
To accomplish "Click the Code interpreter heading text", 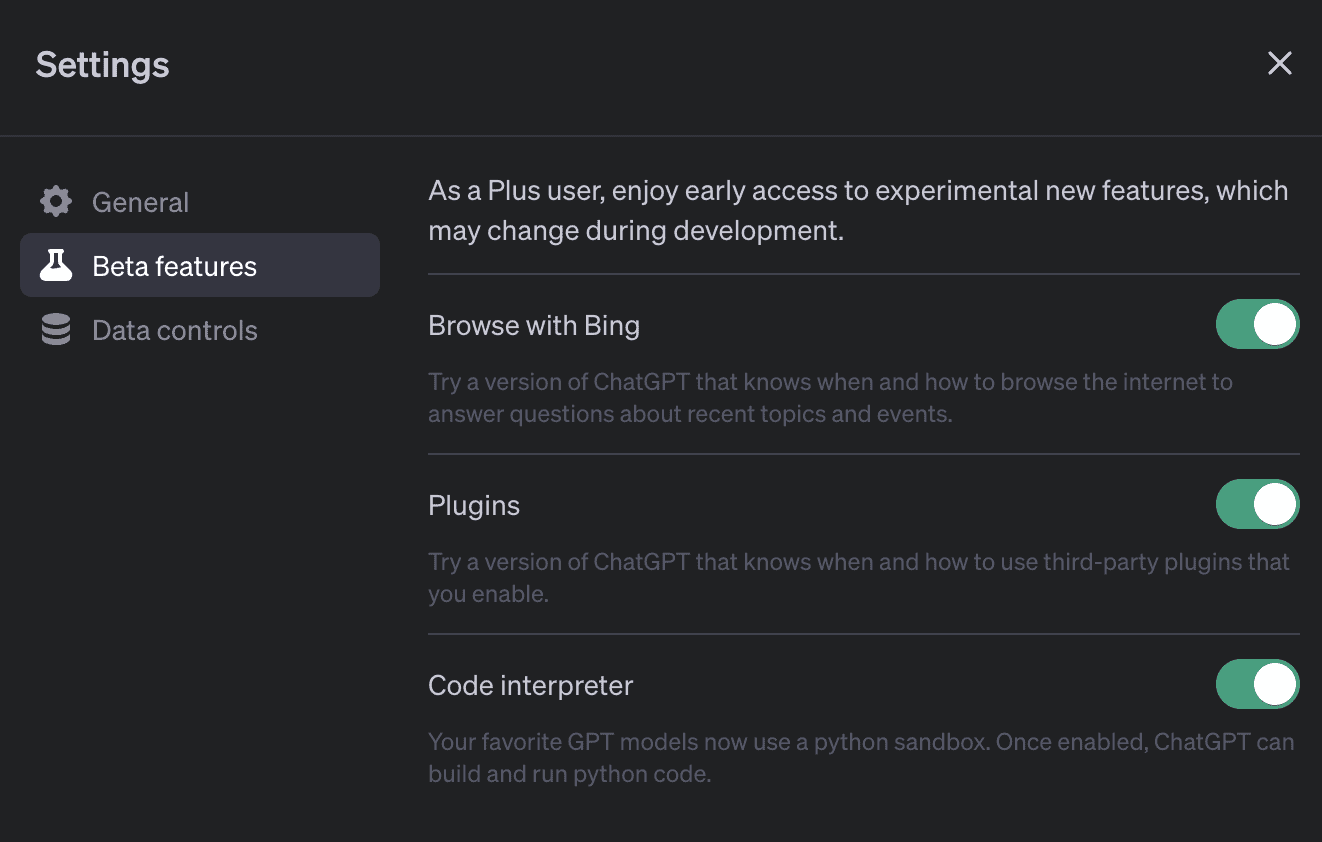I will point(531,686).
